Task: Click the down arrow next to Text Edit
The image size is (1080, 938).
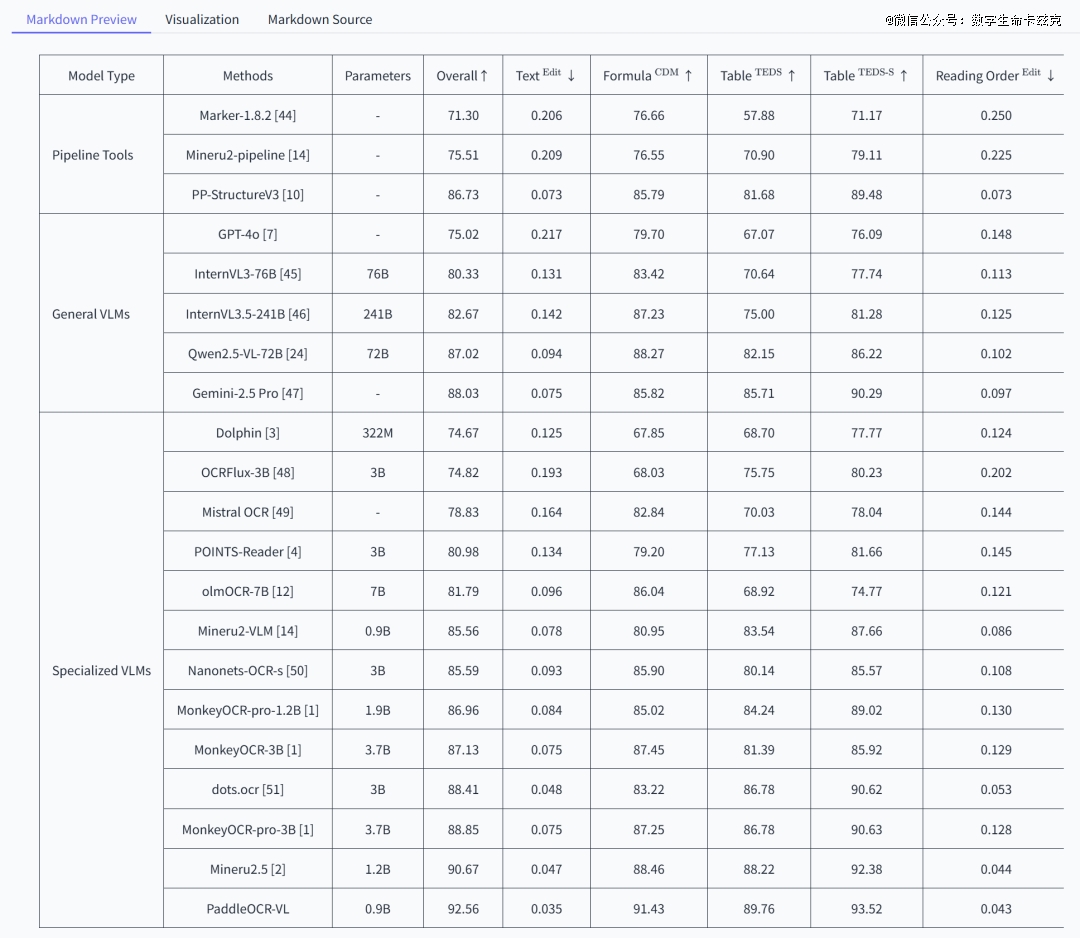Action: pyautogui.click(x=571, y=76)
